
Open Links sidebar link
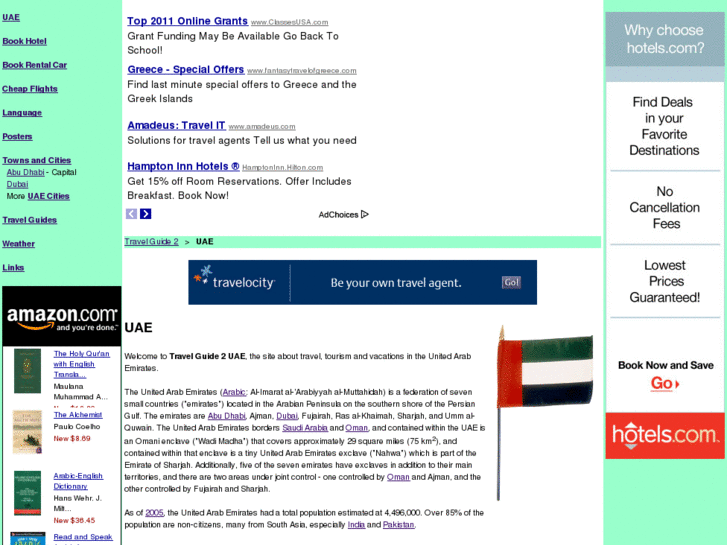(x=13, y=268)
